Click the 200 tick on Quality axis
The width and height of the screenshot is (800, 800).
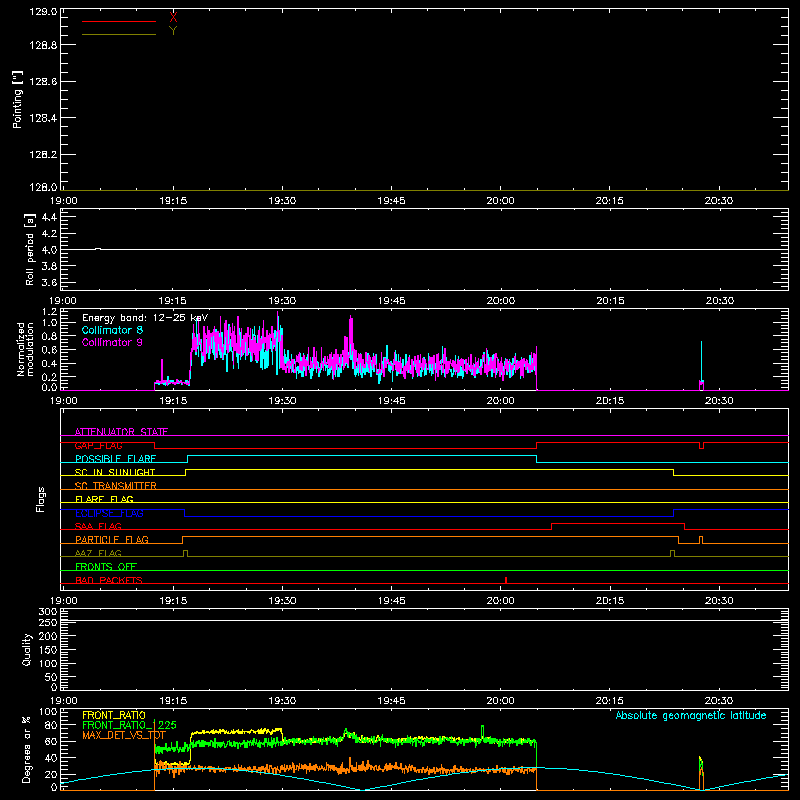48,637
